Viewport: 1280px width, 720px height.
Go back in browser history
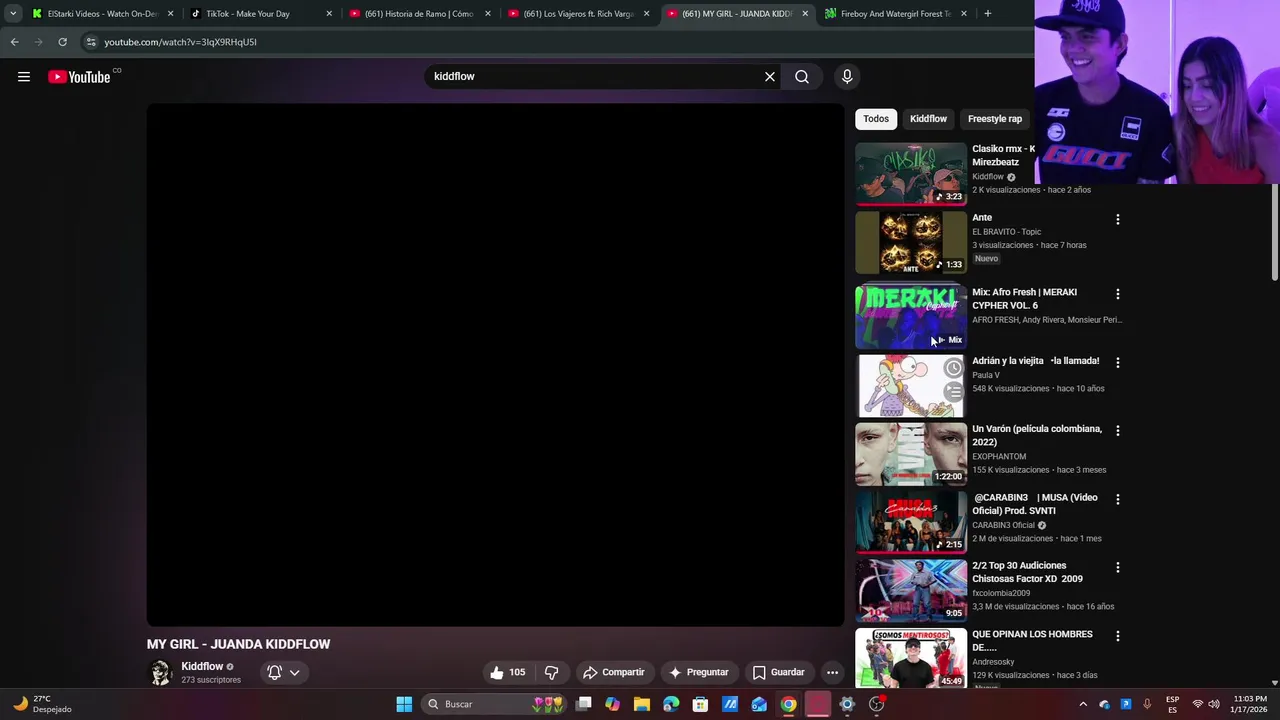[x=14, y=42]
